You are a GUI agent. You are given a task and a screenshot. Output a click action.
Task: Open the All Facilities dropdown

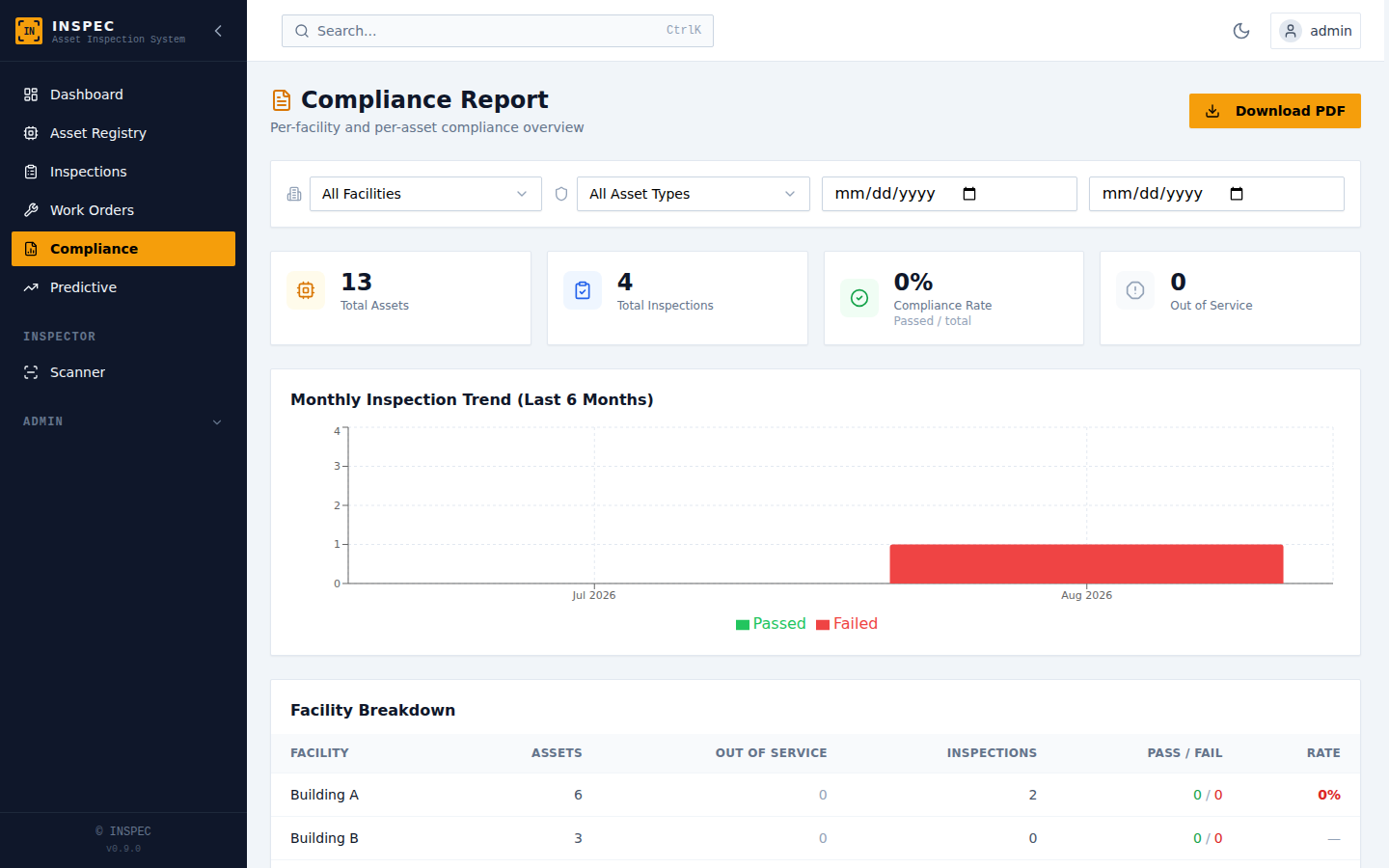[425, 194]
